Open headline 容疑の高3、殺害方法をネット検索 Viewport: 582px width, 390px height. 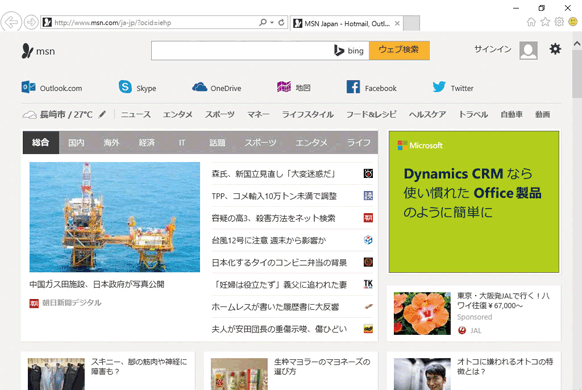pos(274,218)
